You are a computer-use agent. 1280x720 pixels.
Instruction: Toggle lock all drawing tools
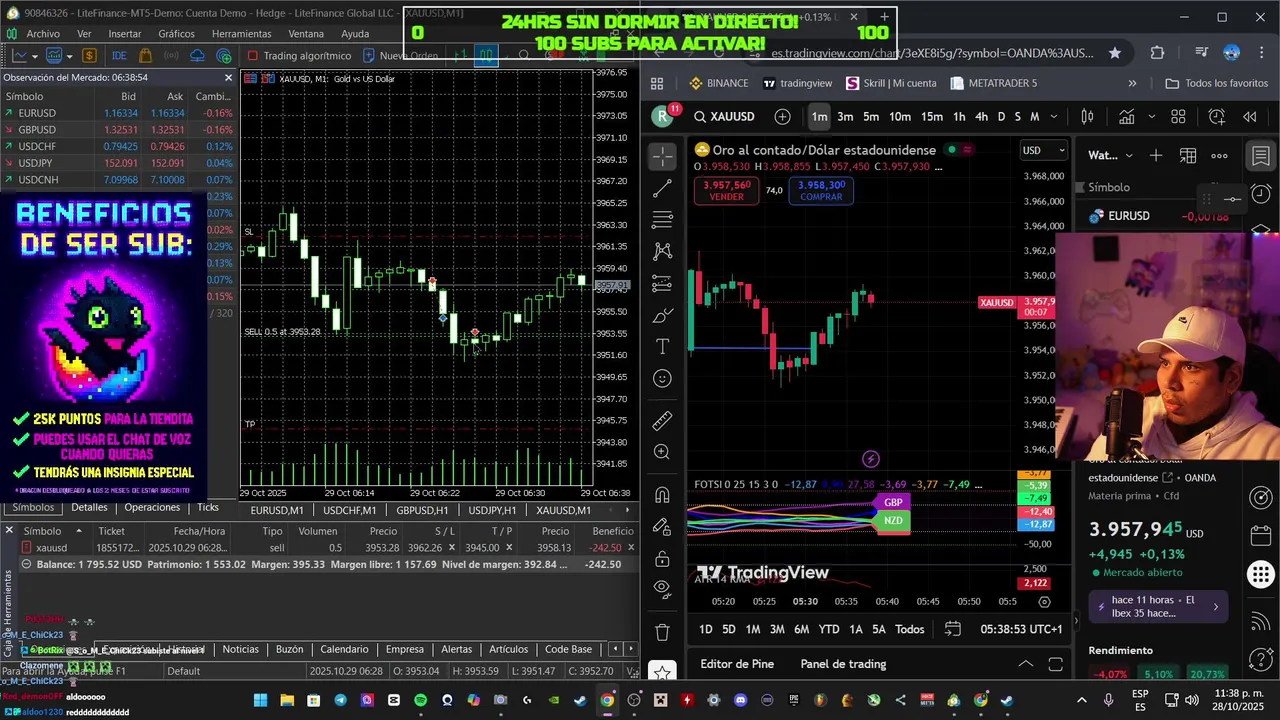click(662, 558)
